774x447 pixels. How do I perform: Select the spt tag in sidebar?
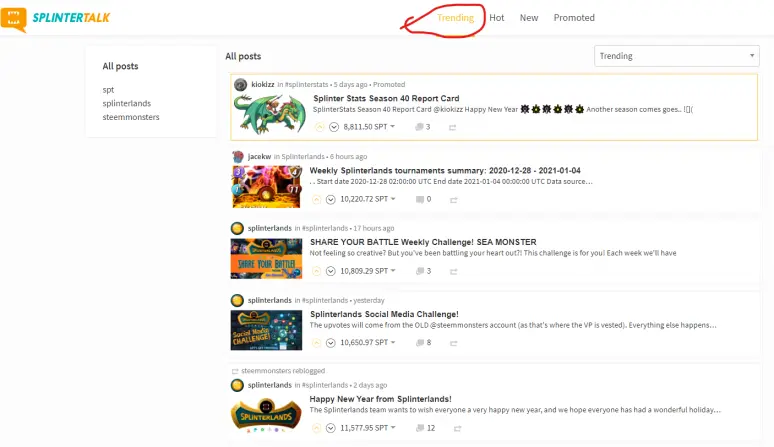click(x=108, y=90)
